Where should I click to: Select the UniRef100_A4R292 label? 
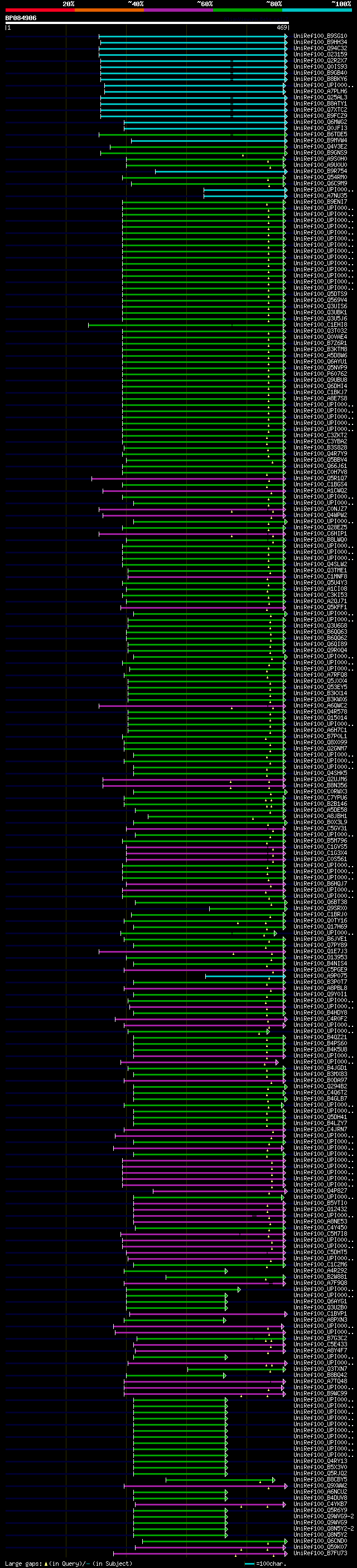click(320, 1271)
